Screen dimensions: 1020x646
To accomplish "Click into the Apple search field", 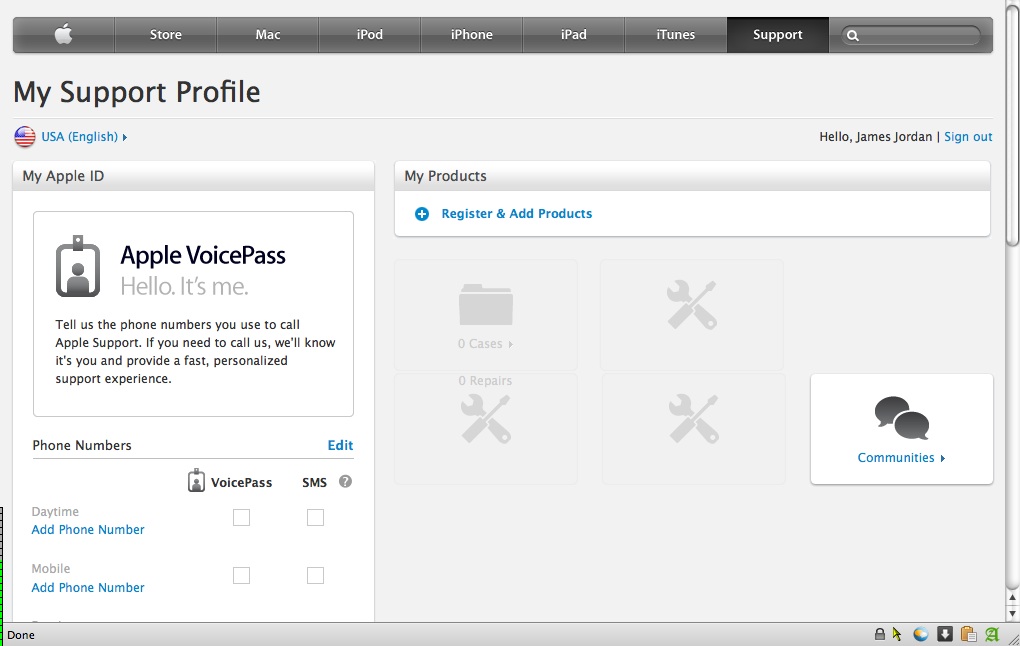I will (911, 36).
